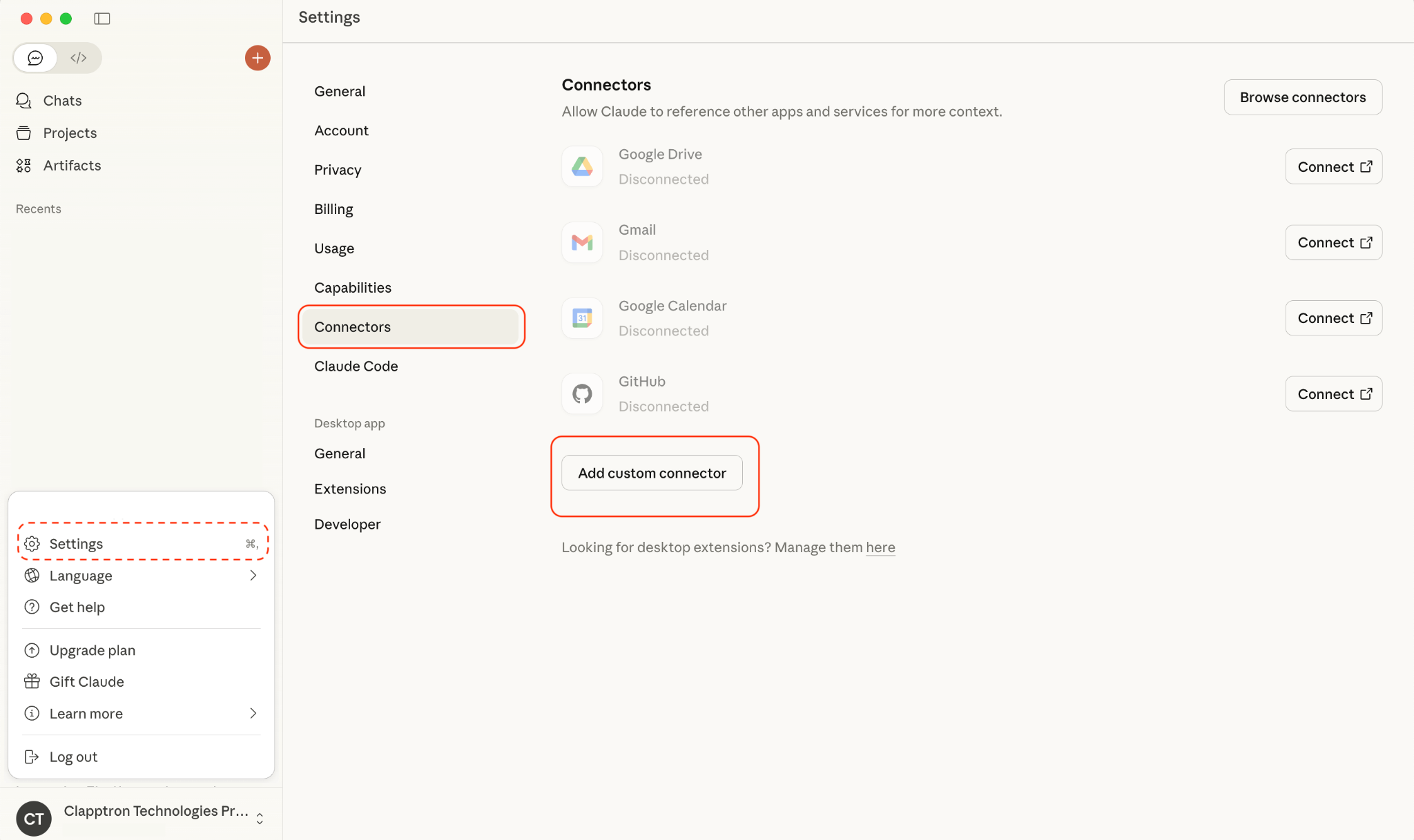Open Projects in the sidebar

tap(70, 133)
